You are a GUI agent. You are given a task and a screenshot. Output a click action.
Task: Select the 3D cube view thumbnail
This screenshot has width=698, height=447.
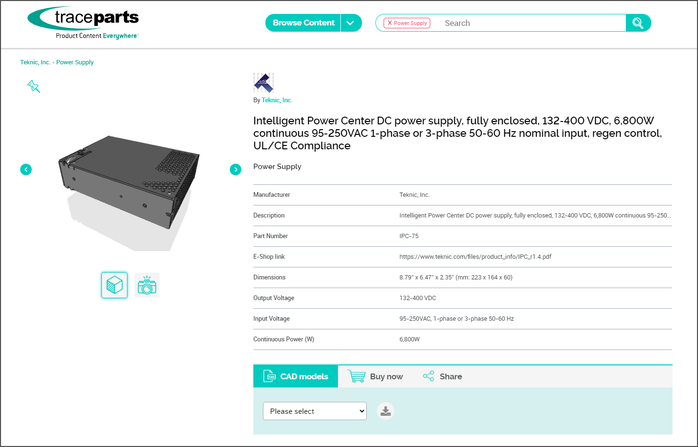coord(114,285)
